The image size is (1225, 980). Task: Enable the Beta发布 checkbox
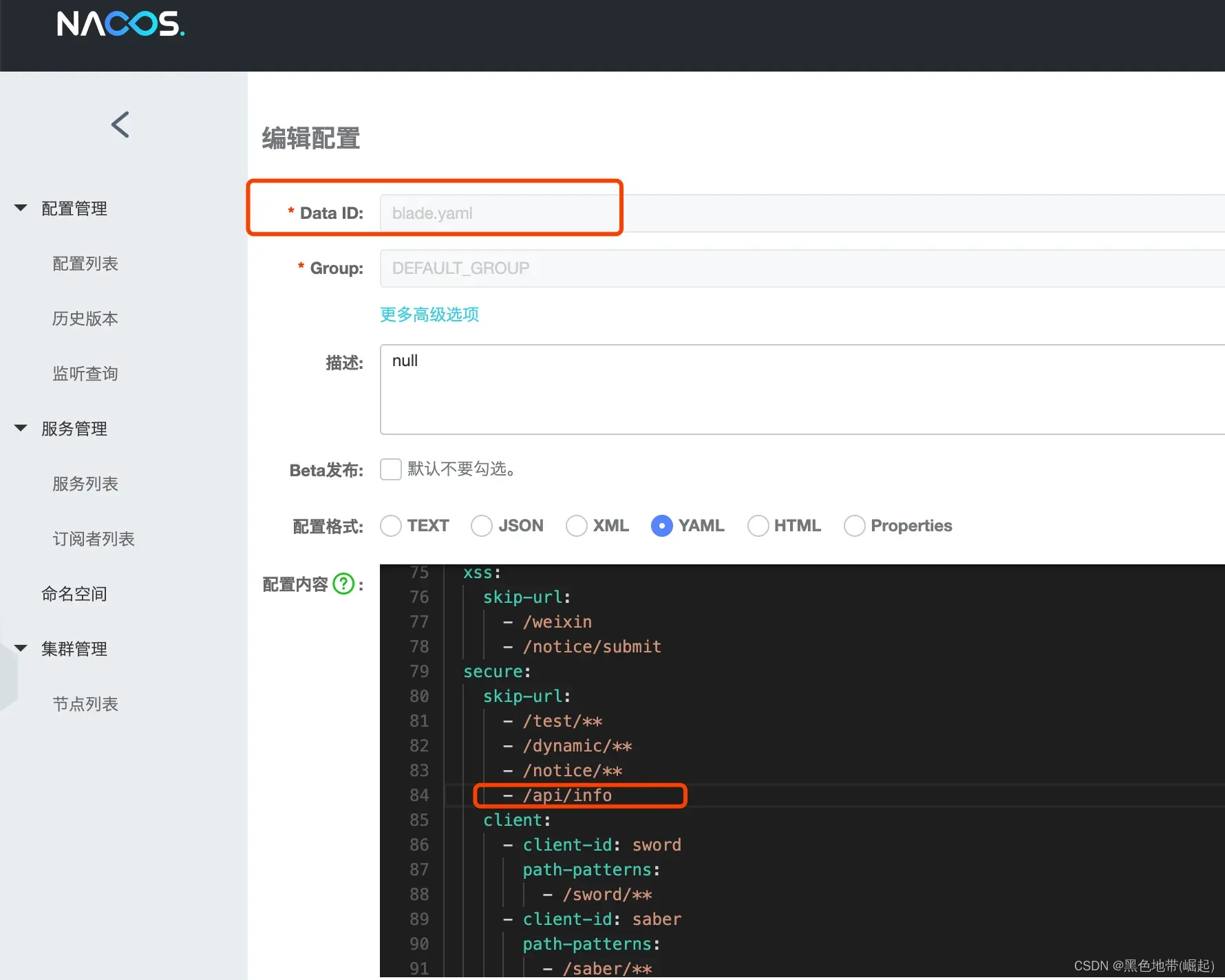(x=390, y=469)
